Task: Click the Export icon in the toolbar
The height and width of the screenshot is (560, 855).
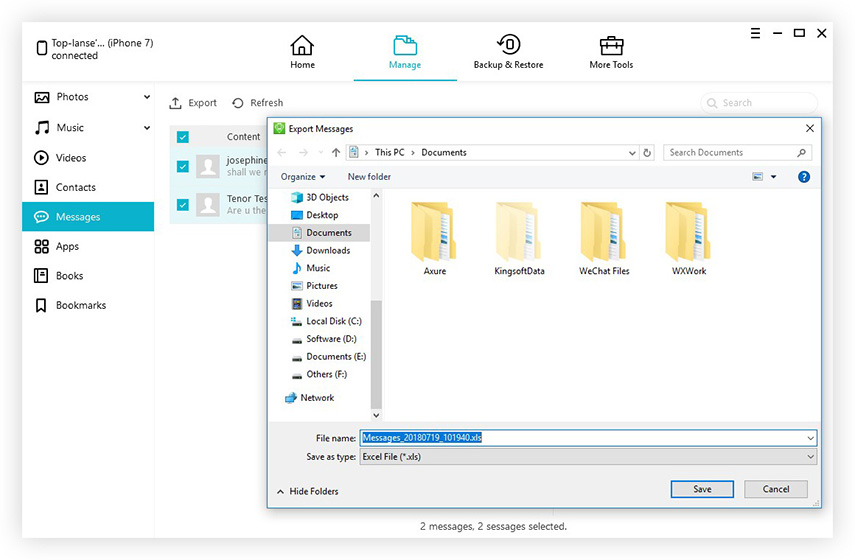Action: click(x=176, y=103)
